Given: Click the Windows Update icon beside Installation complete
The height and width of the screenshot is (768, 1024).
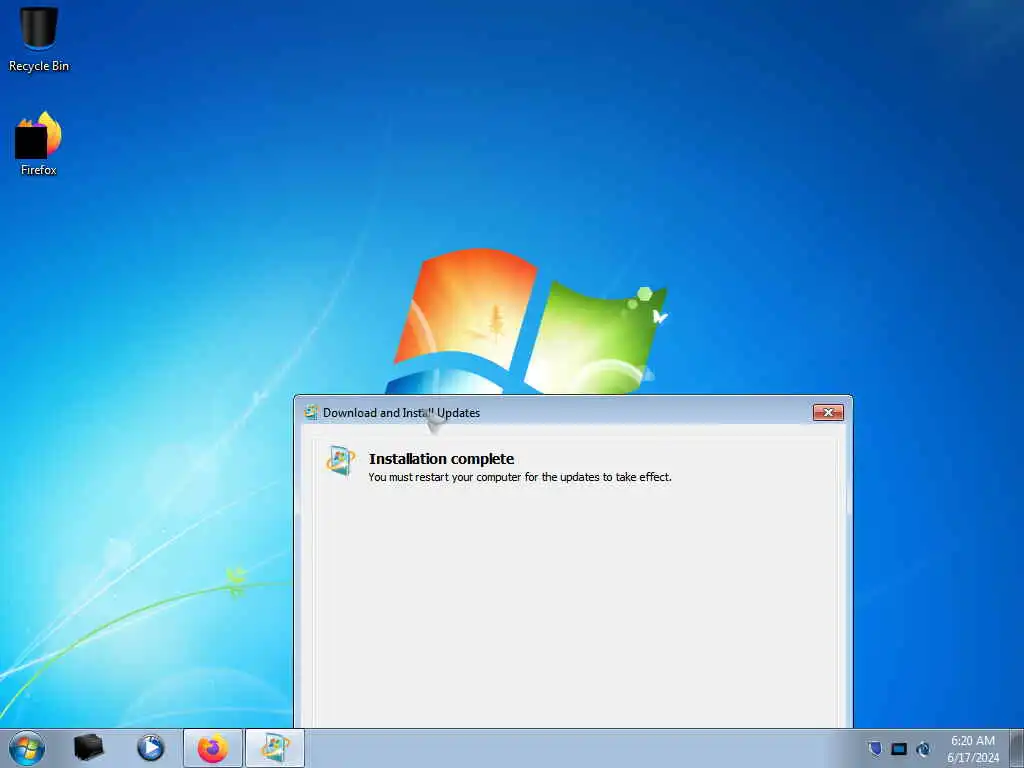Looking at the screenshot, I should (341, 460).
